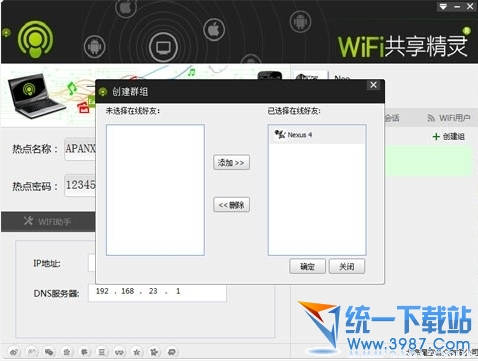478x361 pixels.
Task: Click the 热点密码 input field
Action: tap(80, 185)
